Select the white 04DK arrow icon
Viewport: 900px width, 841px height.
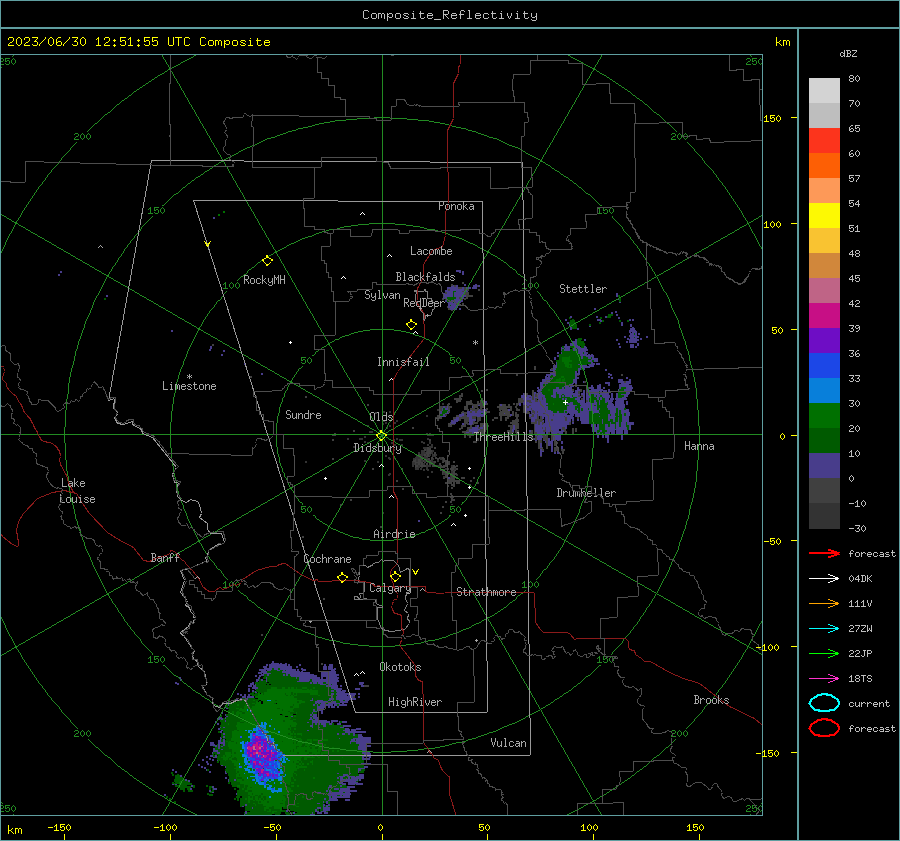824,578
